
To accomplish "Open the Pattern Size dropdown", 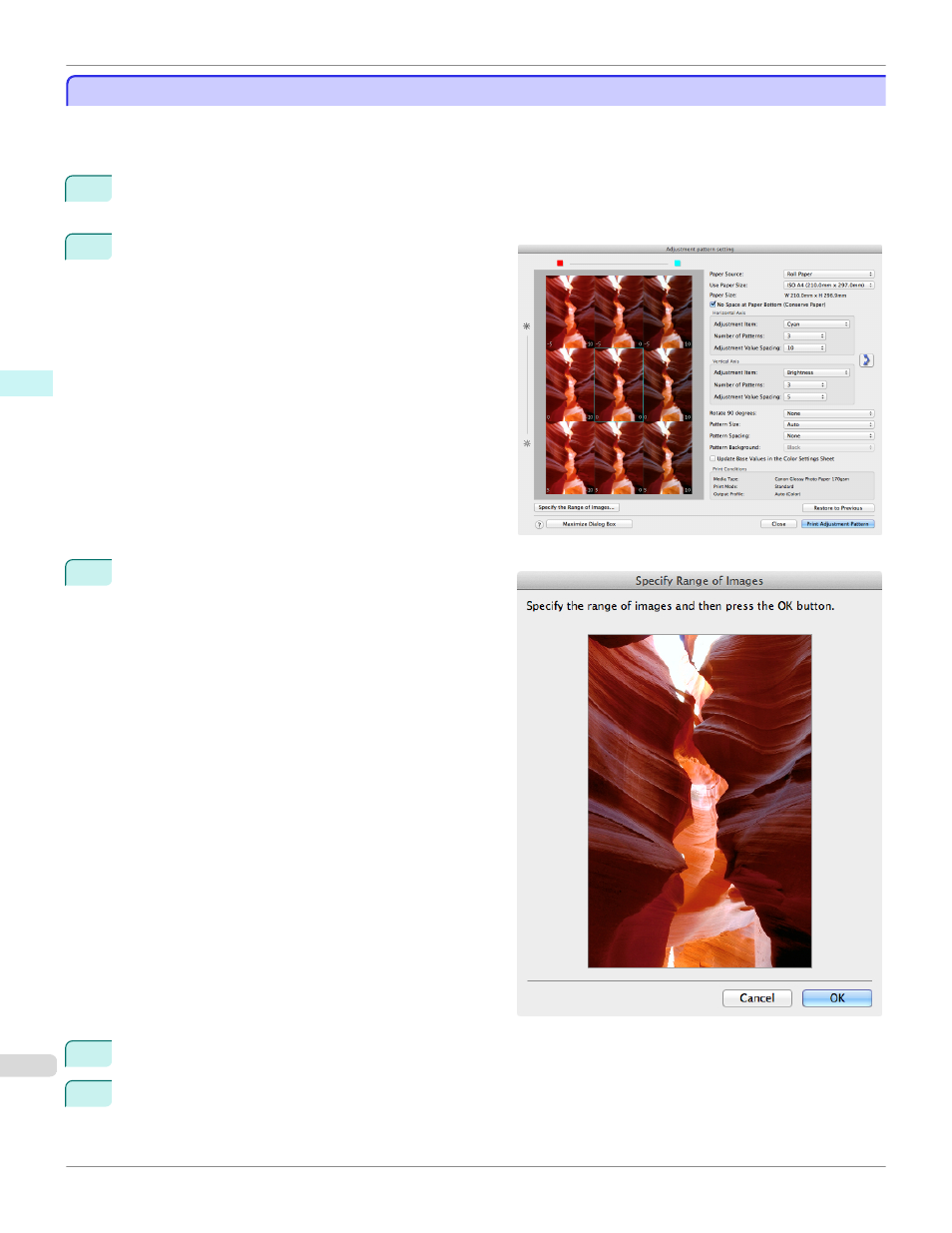I will tap(828, 424).
